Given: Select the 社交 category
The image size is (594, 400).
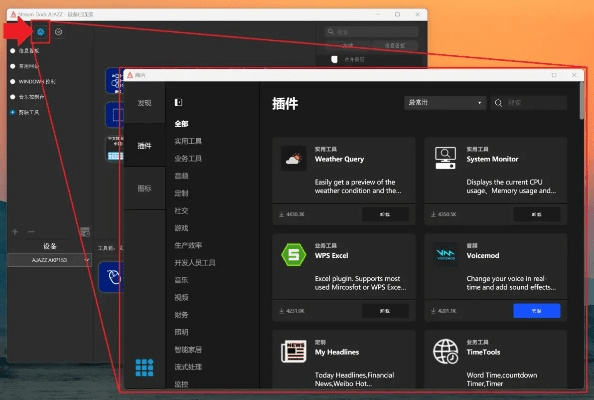Looking at the screenshot, I should (181, 211).
